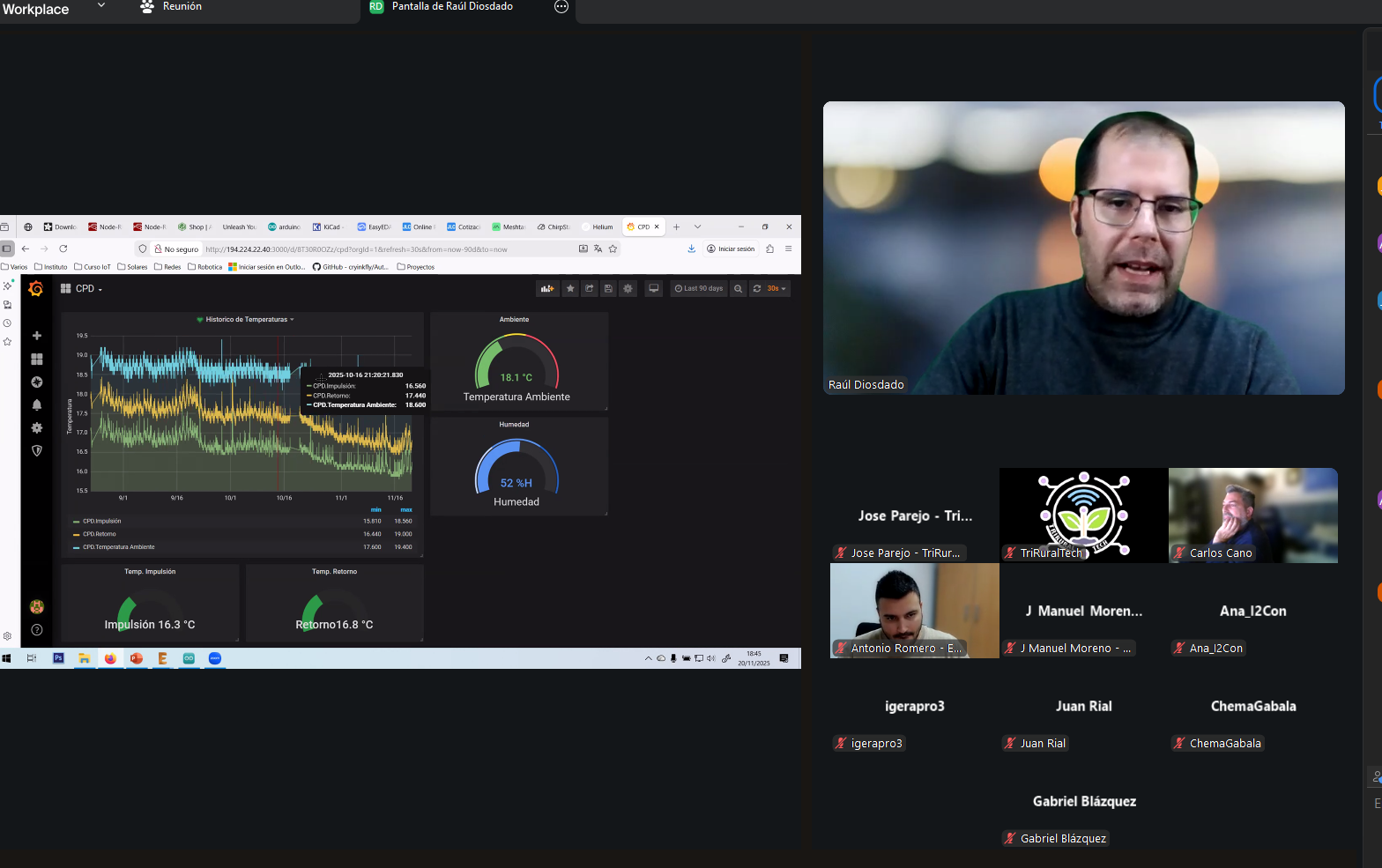Click the browser address bar URL
The image size is (1382, 868).
click(x=356, y=249)
